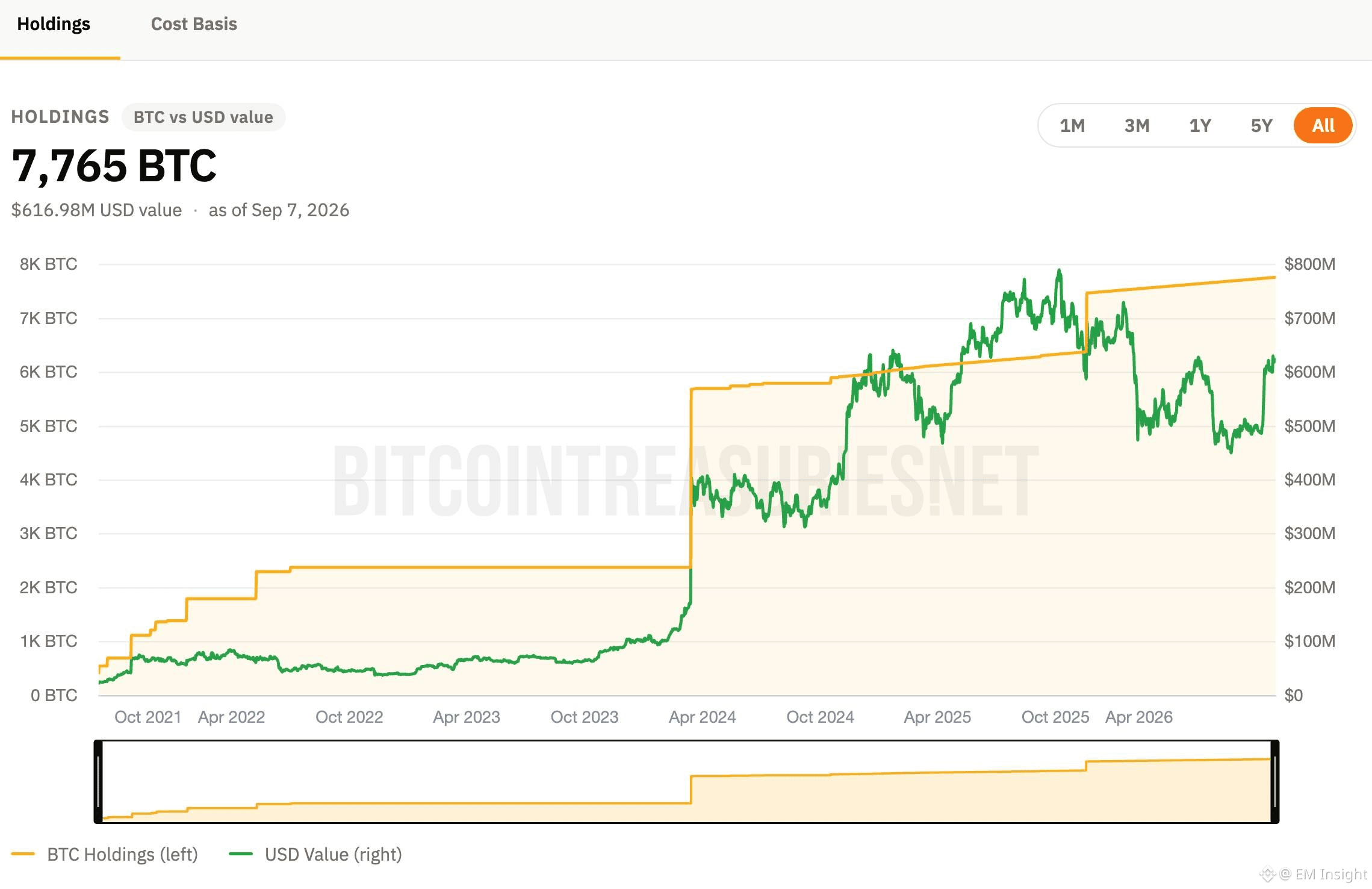Click inside the mini range navigator chart
The width and height of the screenshot is (1372, 889).
click(686, 781)
